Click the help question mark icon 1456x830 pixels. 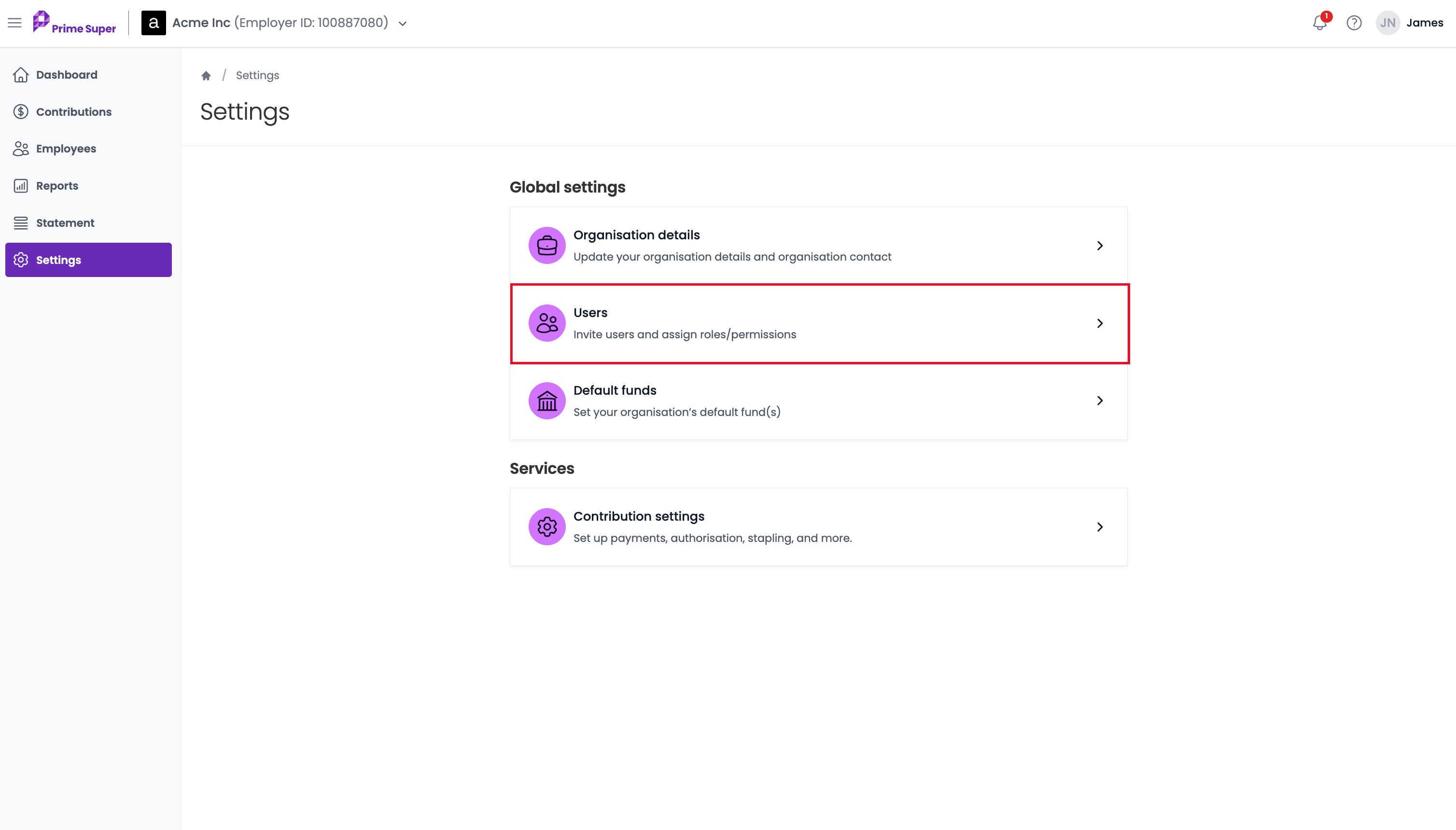click(x=1354, y=23)
